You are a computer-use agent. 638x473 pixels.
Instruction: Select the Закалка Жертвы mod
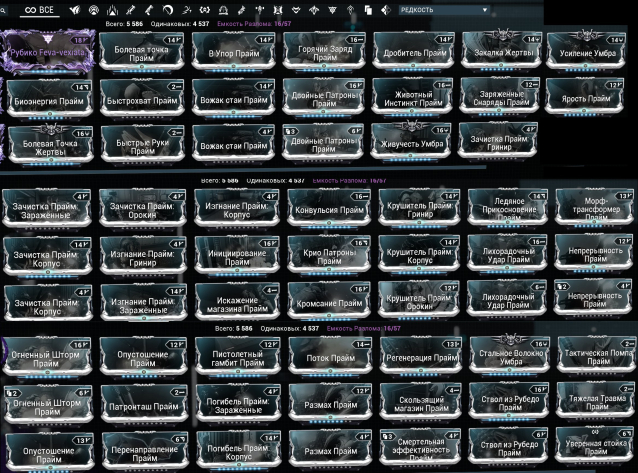[503, 51]
